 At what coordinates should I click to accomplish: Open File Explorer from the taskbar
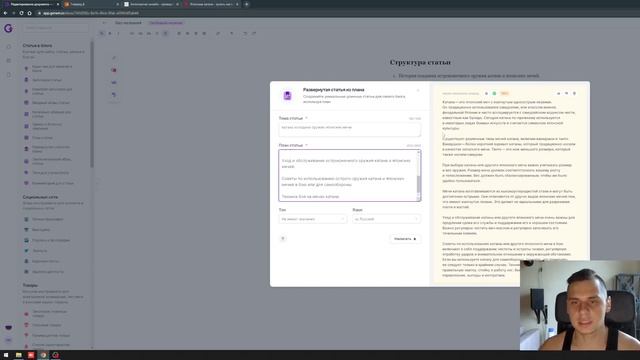pos(18,355)
